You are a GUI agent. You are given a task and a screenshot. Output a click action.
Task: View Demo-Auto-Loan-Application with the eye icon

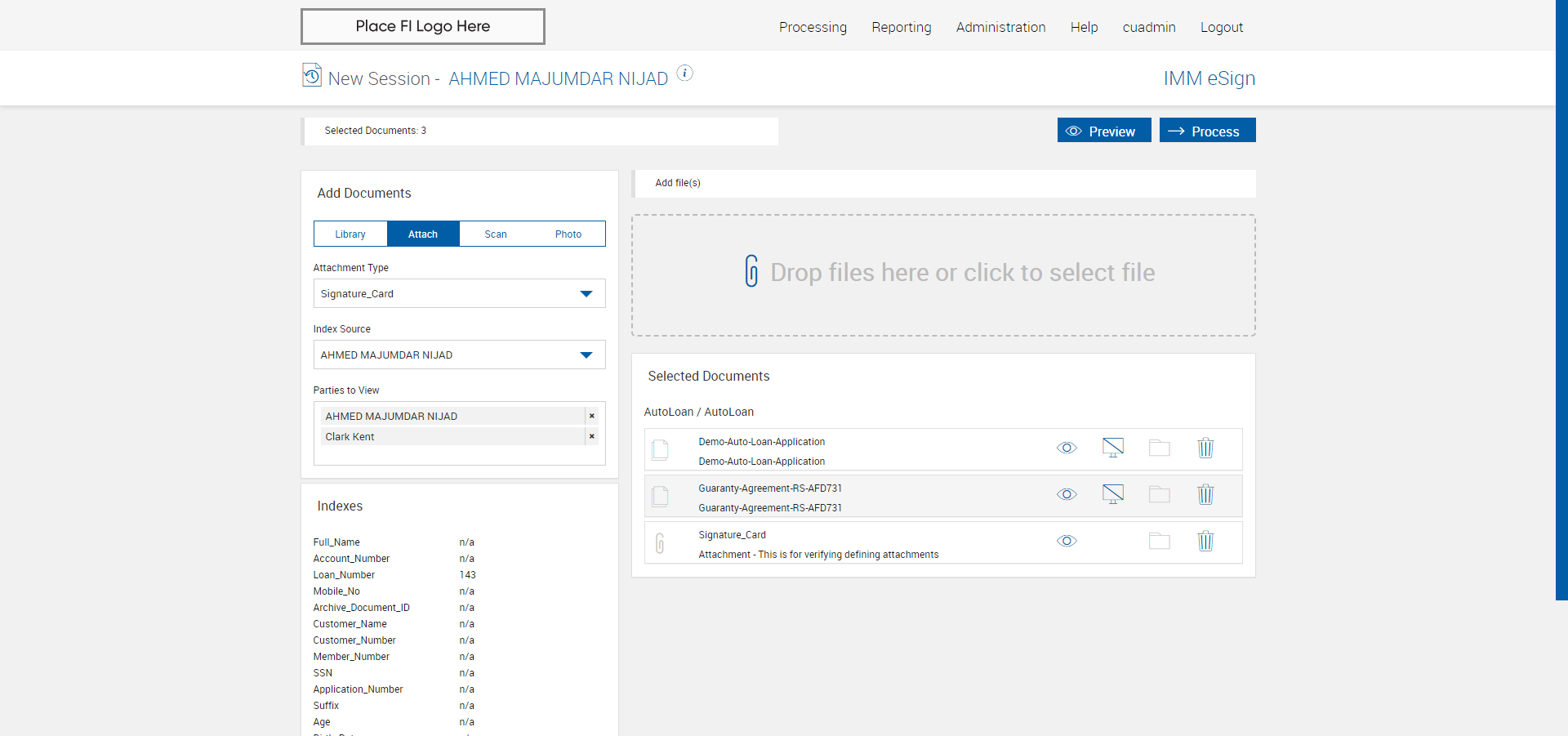1067,448
